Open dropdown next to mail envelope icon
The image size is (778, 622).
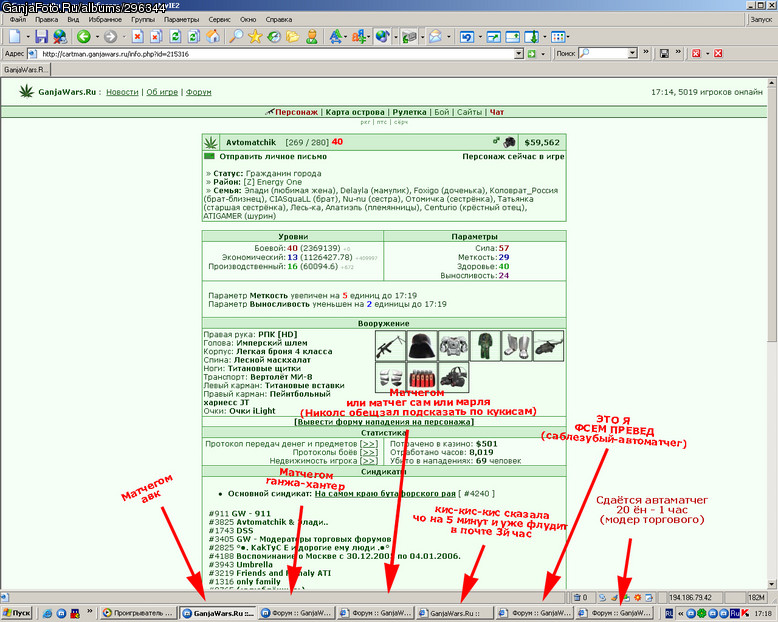pyautogui.click(x=449, y=37)
